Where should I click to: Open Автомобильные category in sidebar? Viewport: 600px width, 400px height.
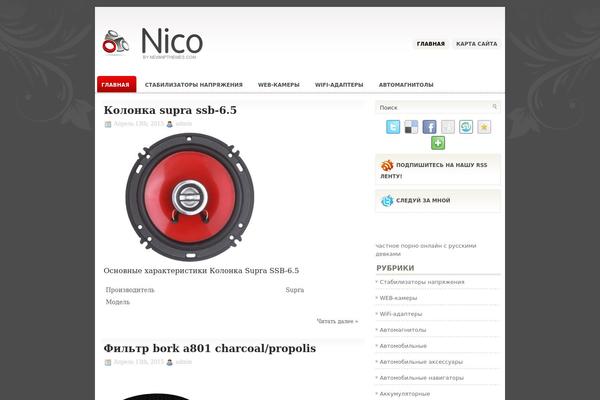[x=403, y=346]
